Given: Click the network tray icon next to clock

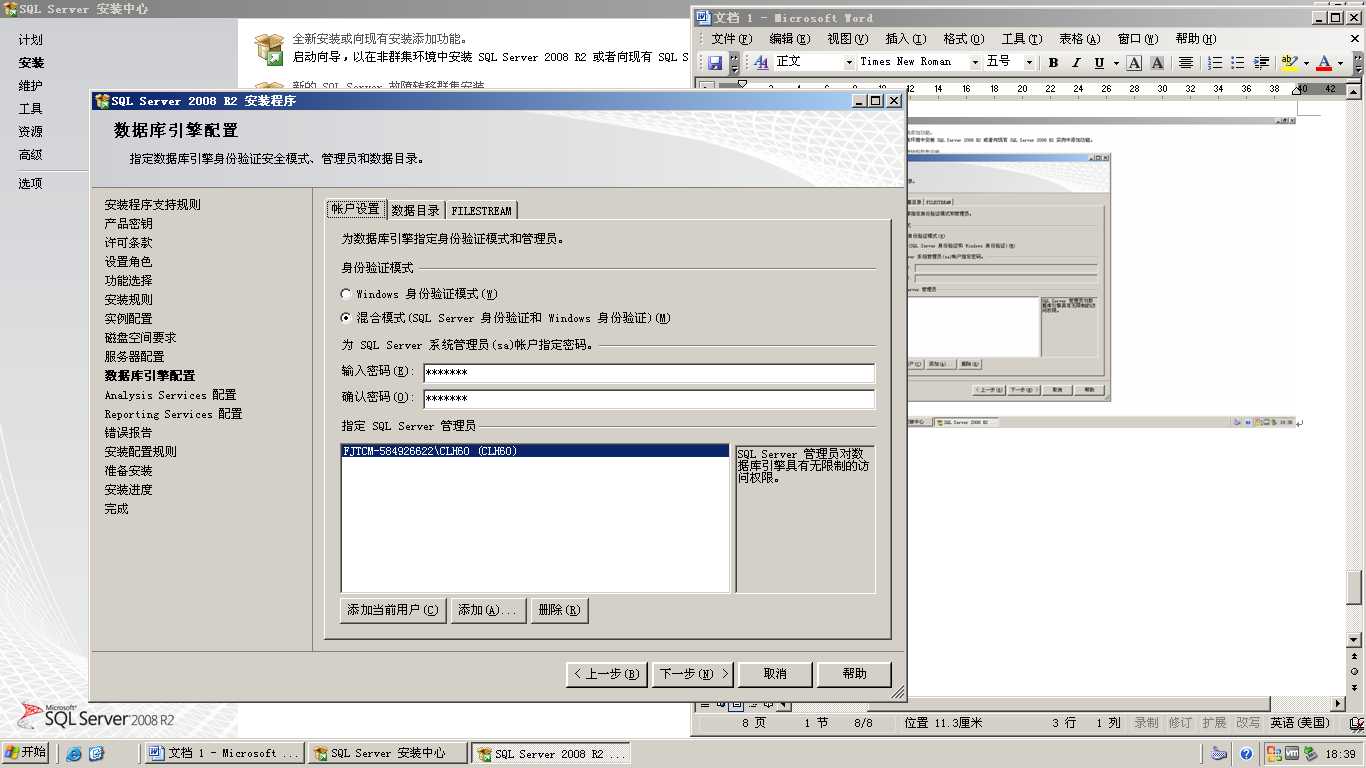Looking at the screenshot, I should 1309,754.
